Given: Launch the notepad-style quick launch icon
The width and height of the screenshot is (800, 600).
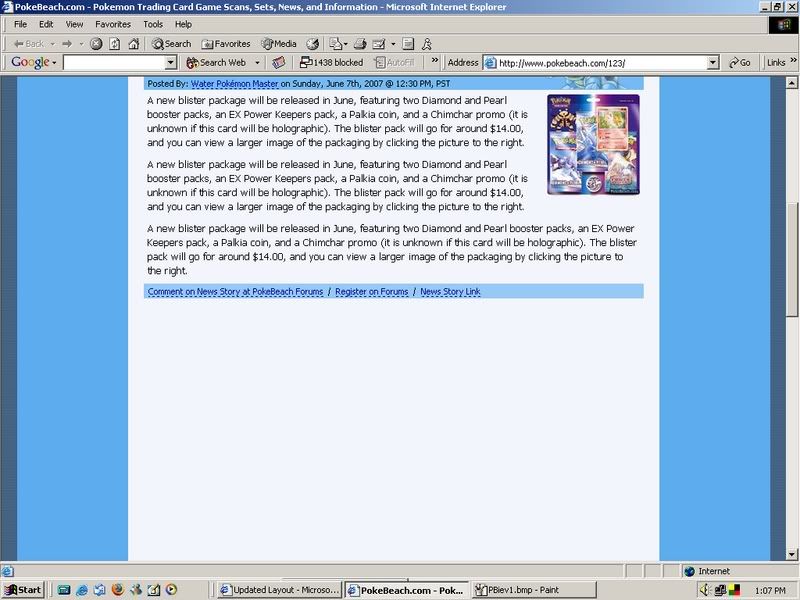Looking at the screenshot, I should click(154, 590).
